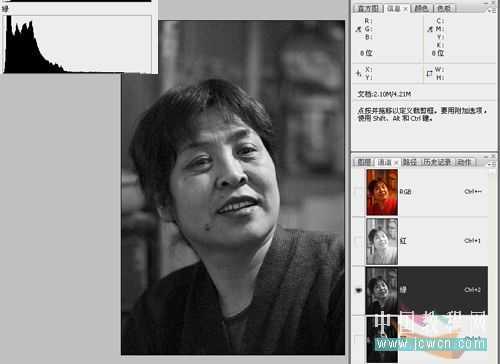
Task: Click the crop tool hint text in info panel
Action: (x=422, y=114)
